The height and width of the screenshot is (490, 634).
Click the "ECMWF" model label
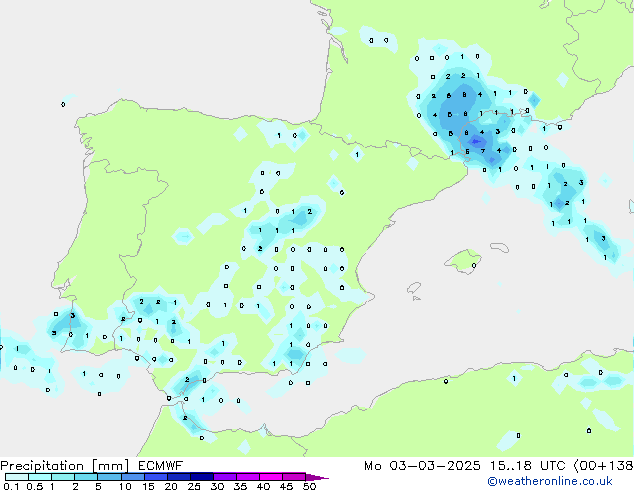[x=160, y=466]
